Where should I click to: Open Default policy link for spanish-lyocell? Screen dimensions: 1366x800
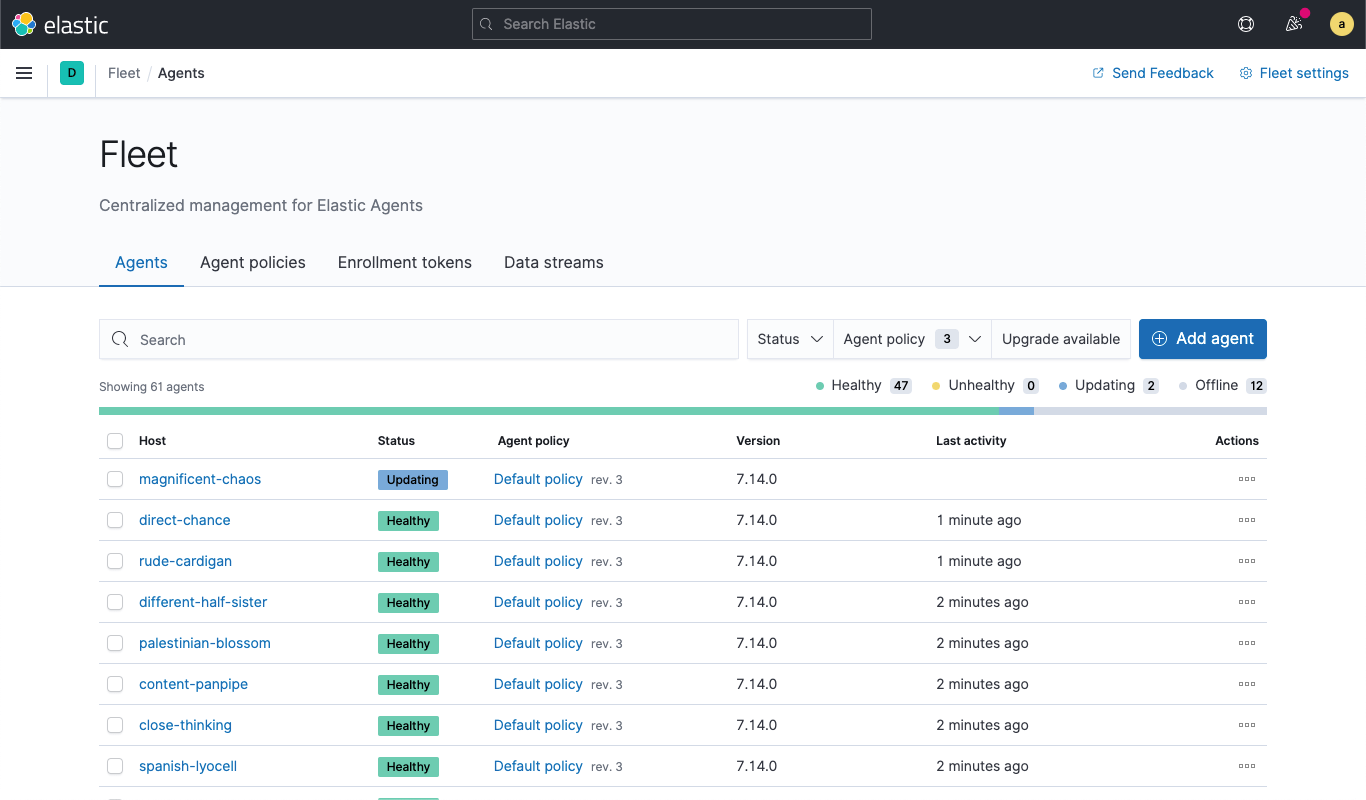(538, 766)
